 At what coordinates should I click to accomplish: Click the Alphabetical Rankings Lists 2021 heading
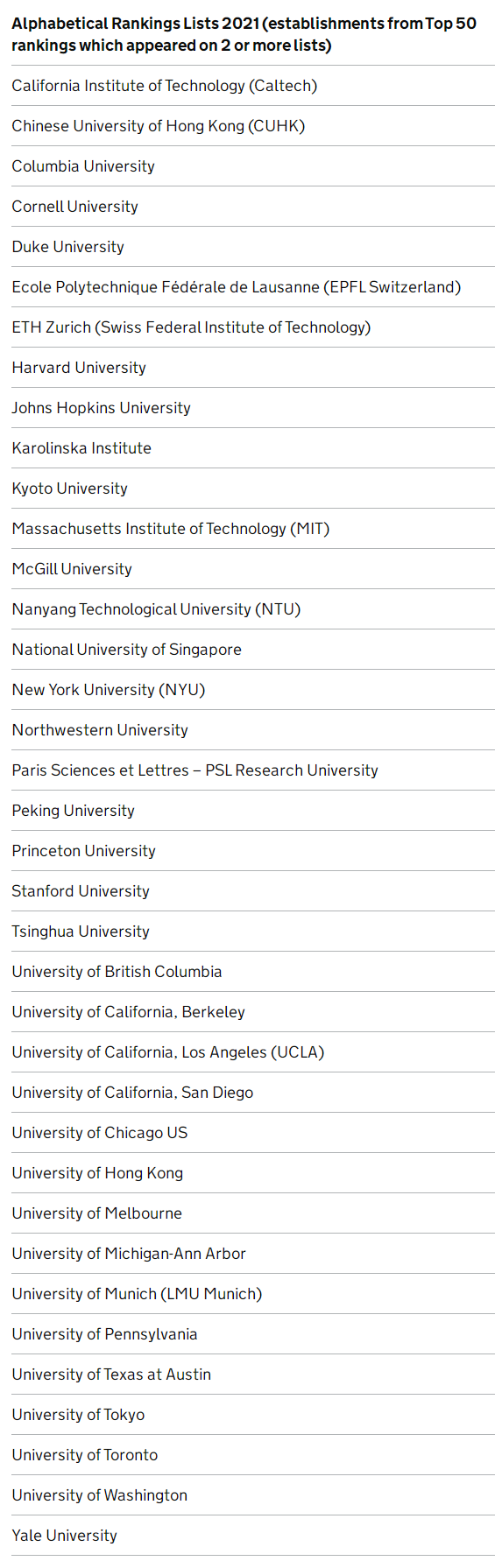[x=244, y=34]
